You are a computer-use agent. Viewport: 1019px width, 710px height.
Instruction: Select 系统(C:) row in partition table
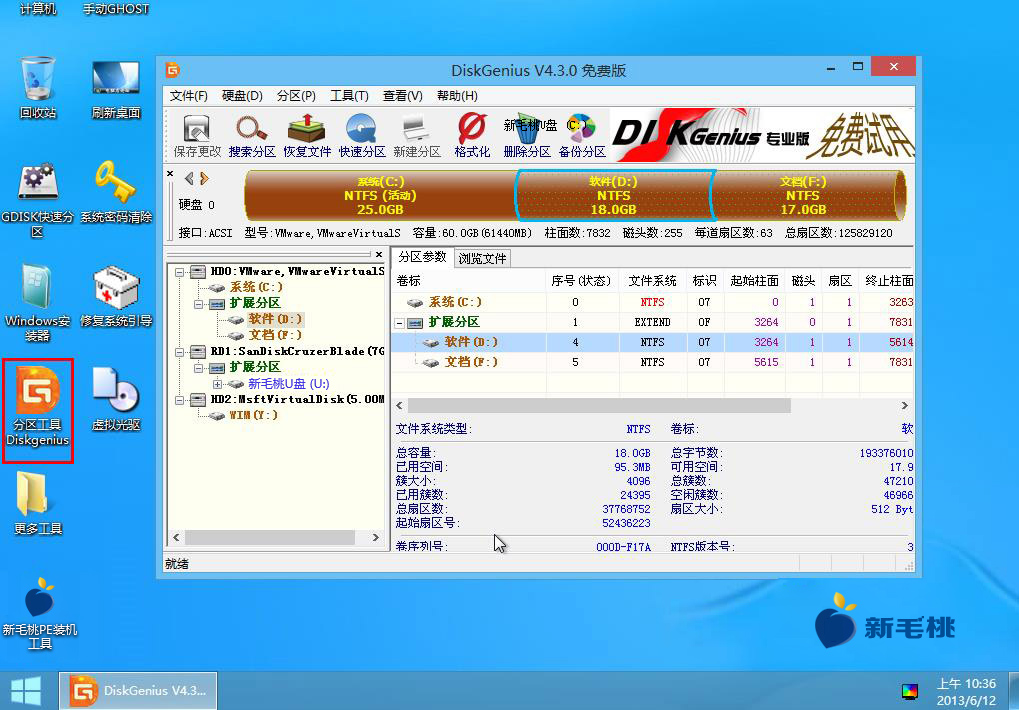tap(652, 302)
